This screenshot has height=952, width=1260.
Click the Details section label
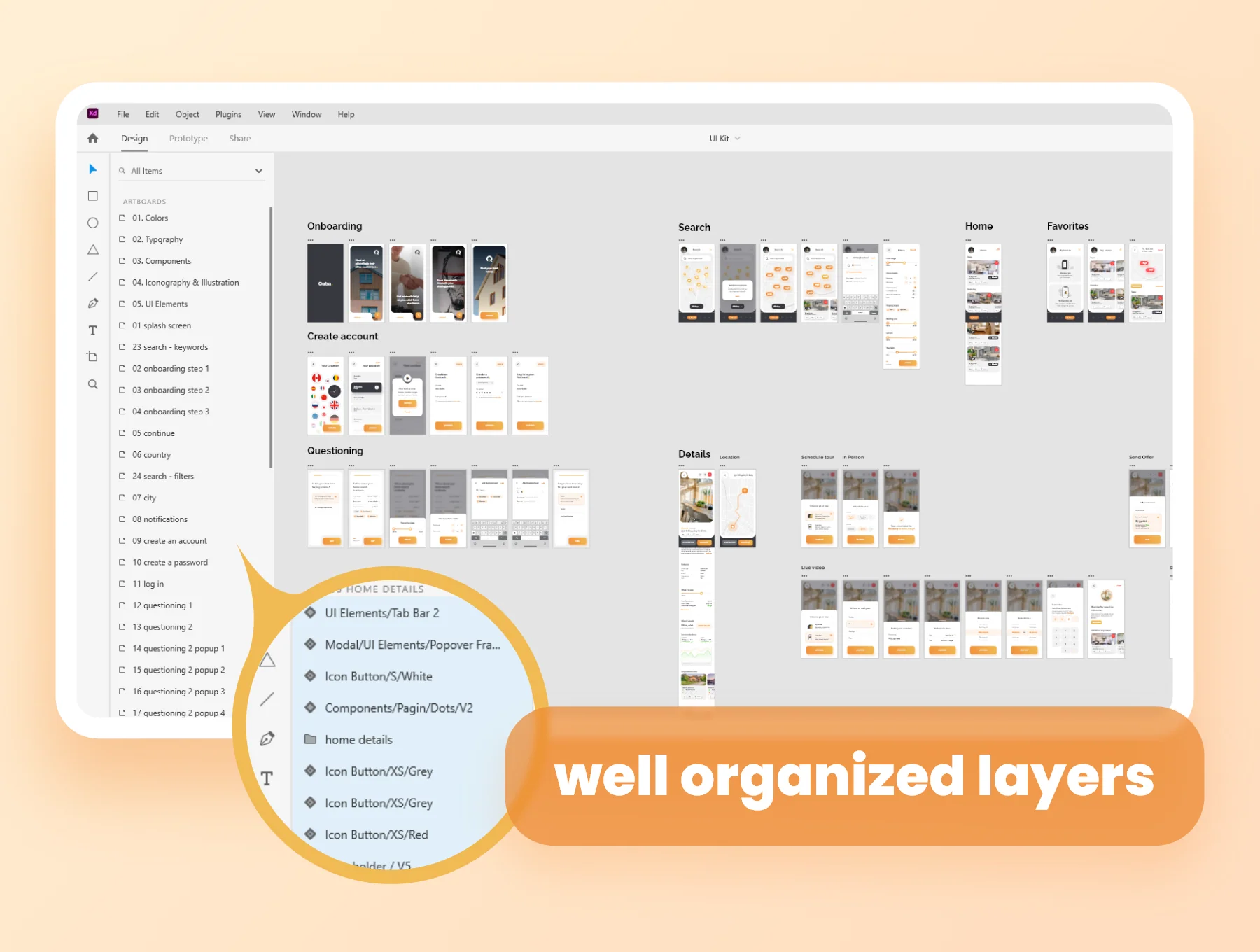pos(694,454)
